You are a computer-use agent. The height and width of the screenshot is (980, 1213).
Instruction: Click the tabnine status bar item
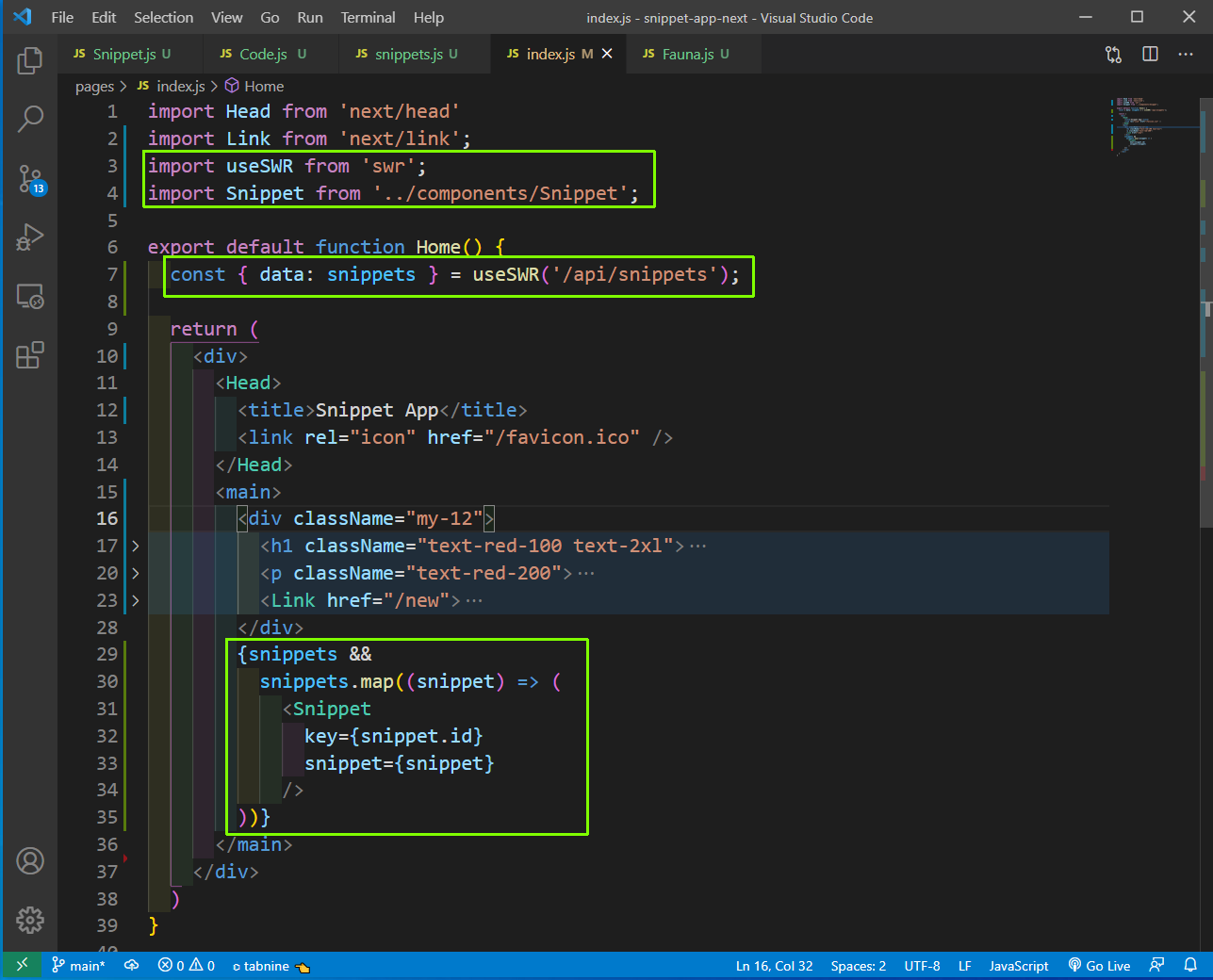pyautogui.click(x=271, y=965)
